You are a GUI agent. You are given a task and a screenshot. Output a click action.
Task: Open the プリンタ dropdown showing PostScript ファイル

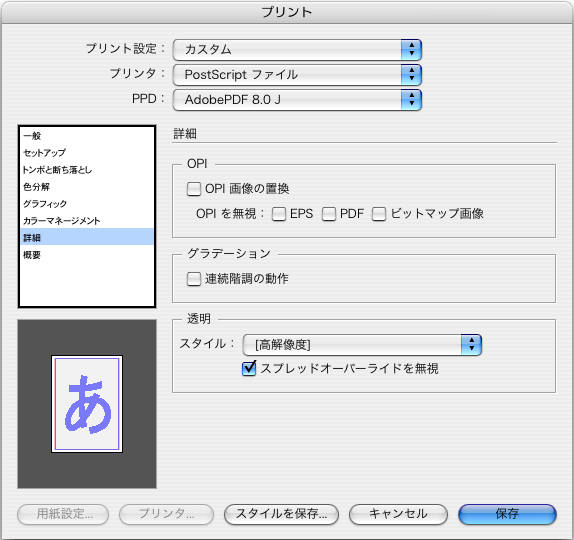297,75
